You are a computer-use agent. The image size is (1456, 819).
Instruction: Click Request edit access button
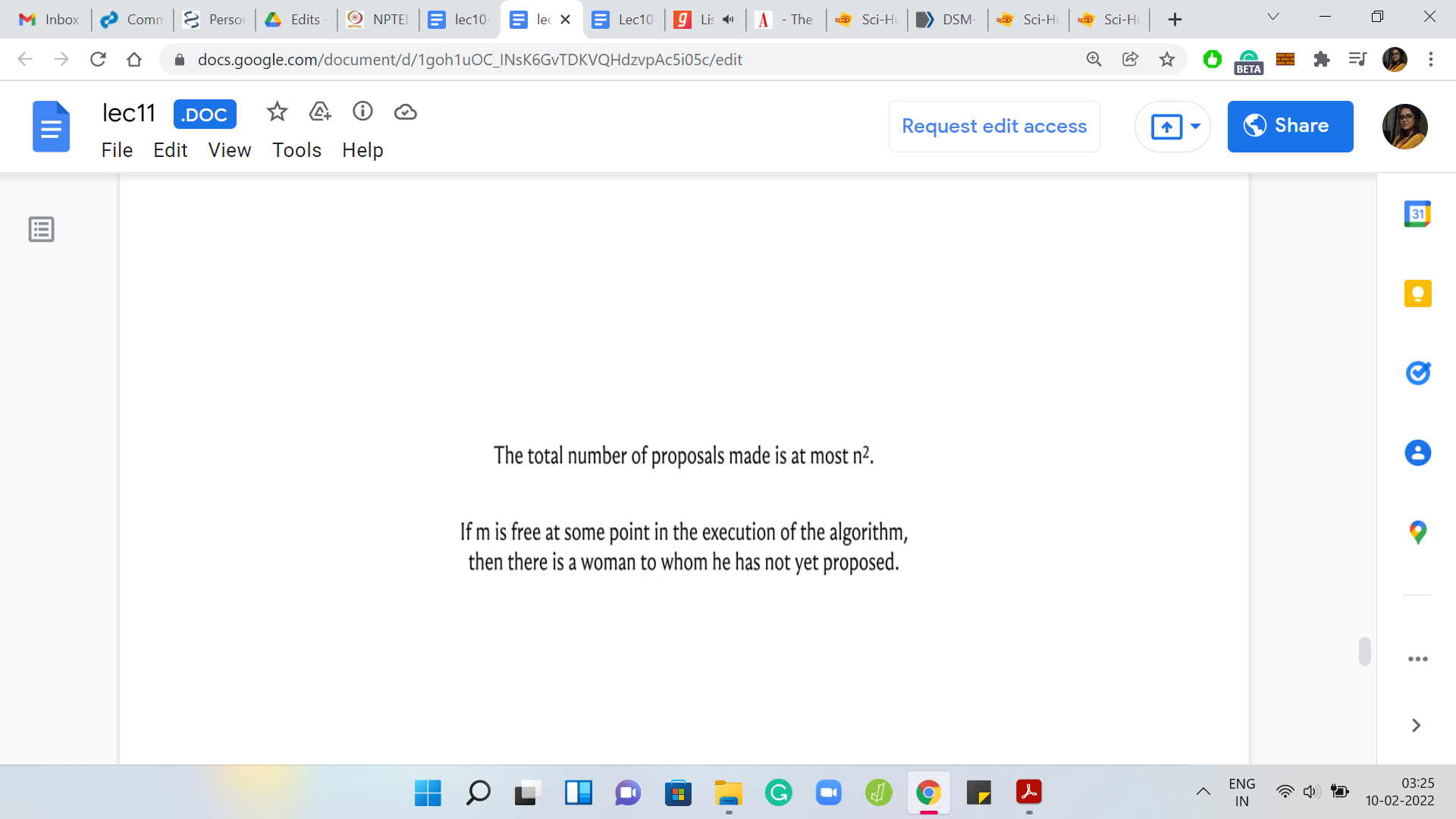994,126
